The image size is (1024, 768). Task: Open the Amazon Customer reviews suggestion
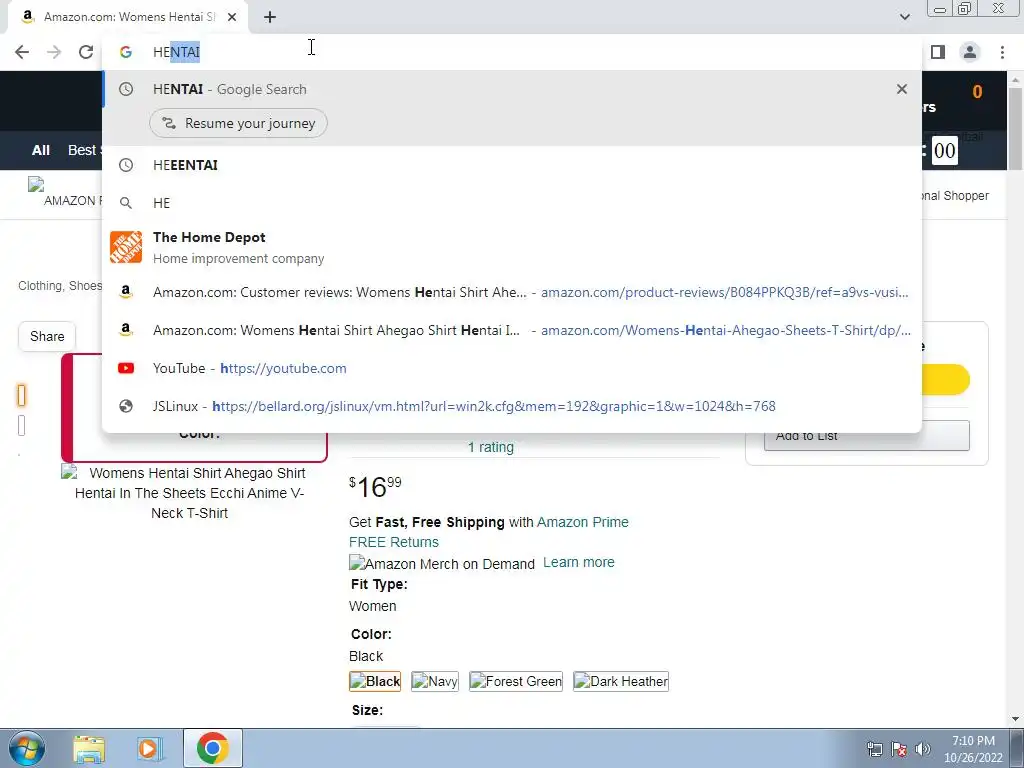pos(512,293)
